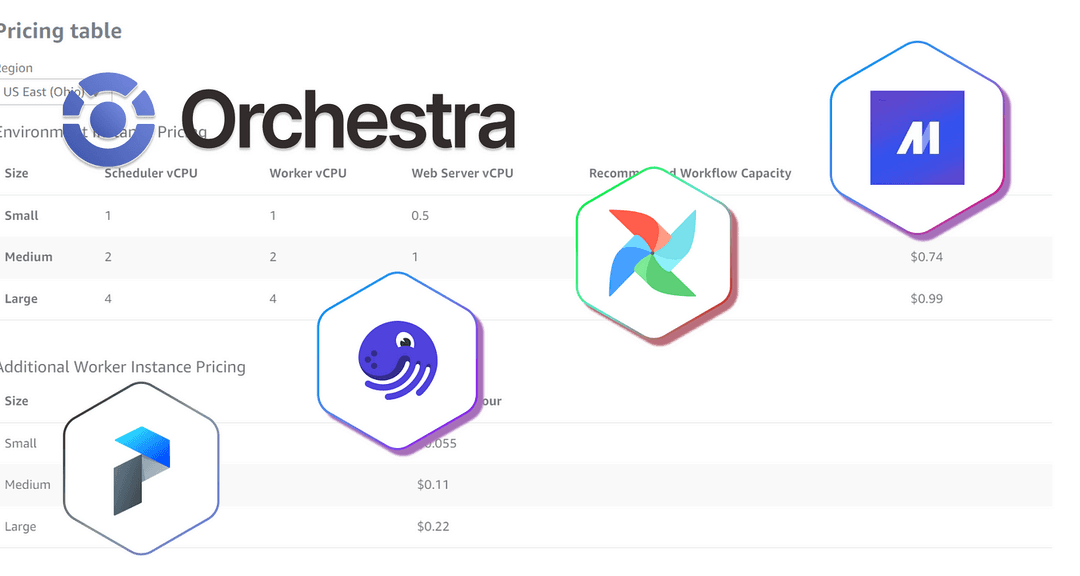The height and width of the screenshot is (576, 1080).
Task: Click the $0.99 price value
Action: 926,299
